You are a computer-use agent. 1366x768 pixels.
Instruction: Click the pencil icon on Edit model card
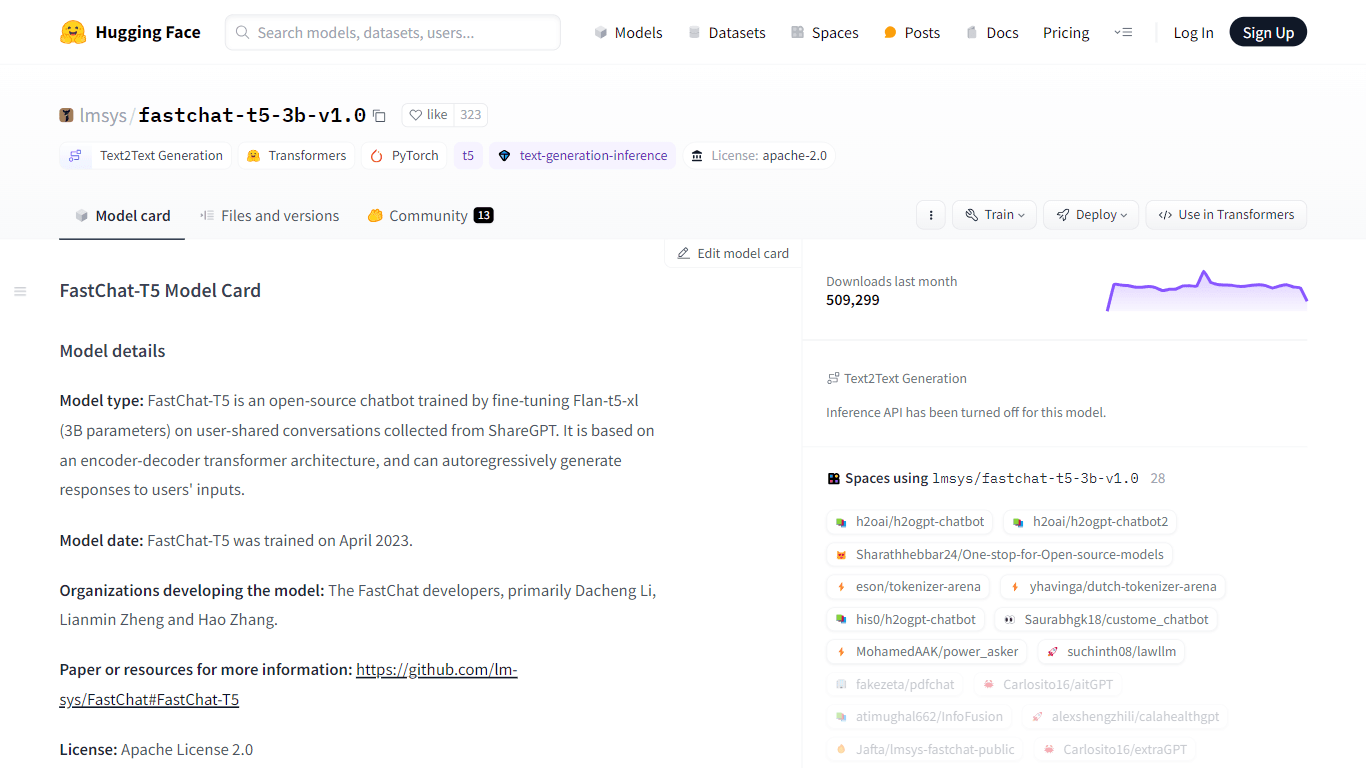tap(684, 253)
